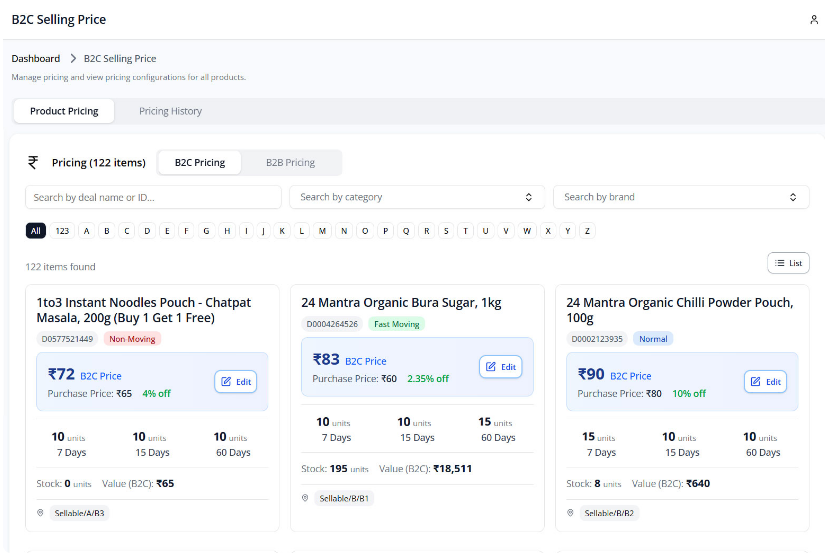The width and height of the screenshot is (829, 560).
Task: Switch to B2B Pricing toggle
Action: [x=290, y=162]
